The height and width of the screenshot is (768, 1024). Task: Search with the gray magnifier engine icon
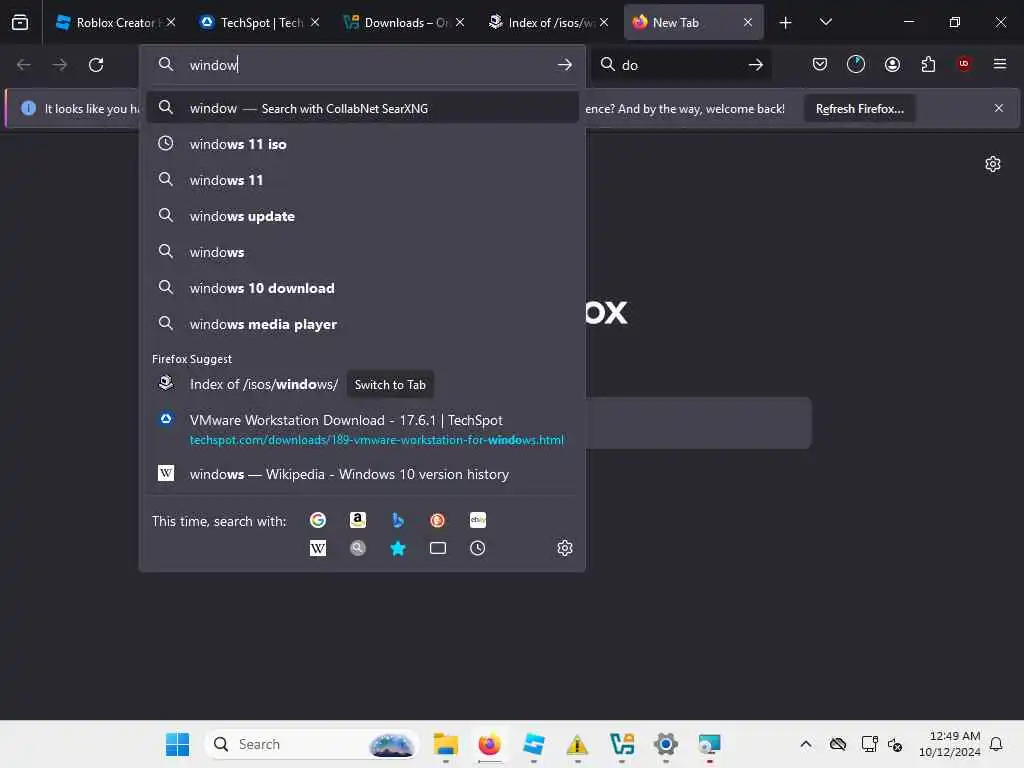(357, 548)
